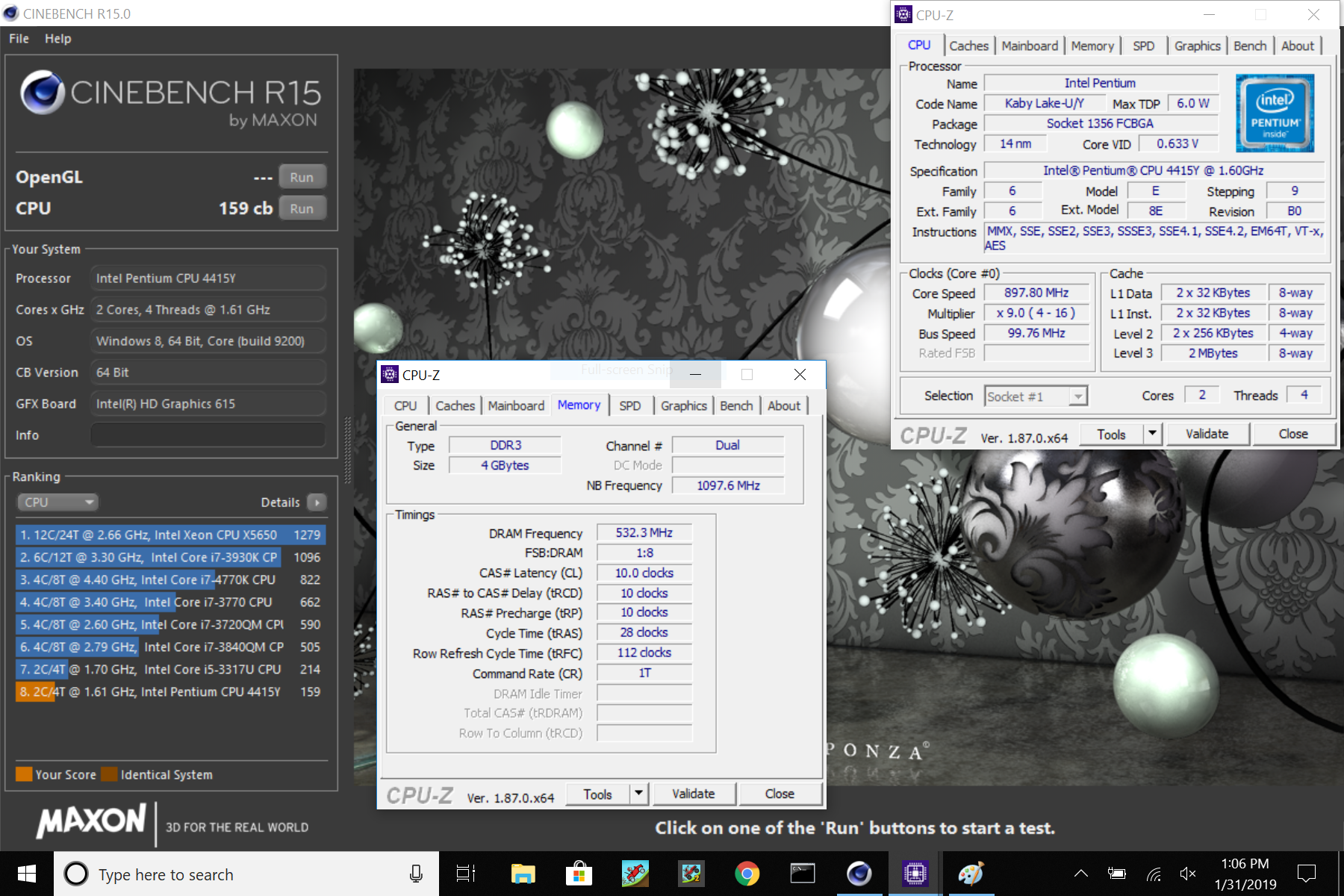This screenshot has width=1344, height=896.
Task: Click Validate in Memory CPU-Z window
Action: tap(693, 794)
